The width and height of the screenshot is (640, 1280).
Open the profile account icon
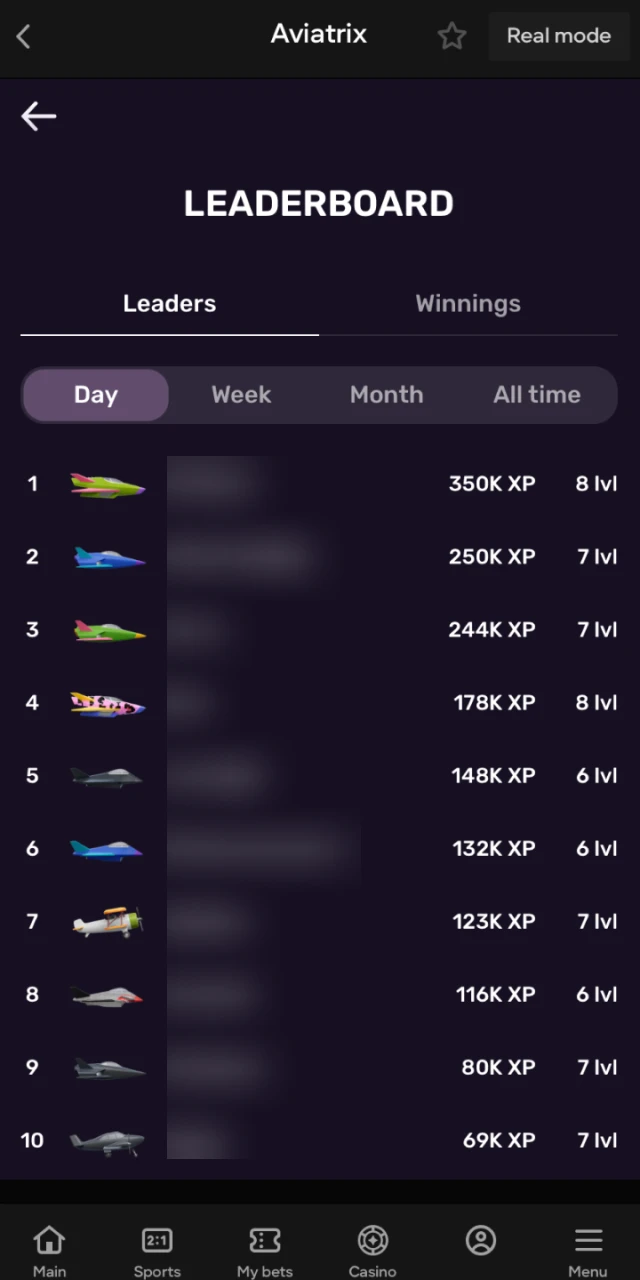(480, 1240)
